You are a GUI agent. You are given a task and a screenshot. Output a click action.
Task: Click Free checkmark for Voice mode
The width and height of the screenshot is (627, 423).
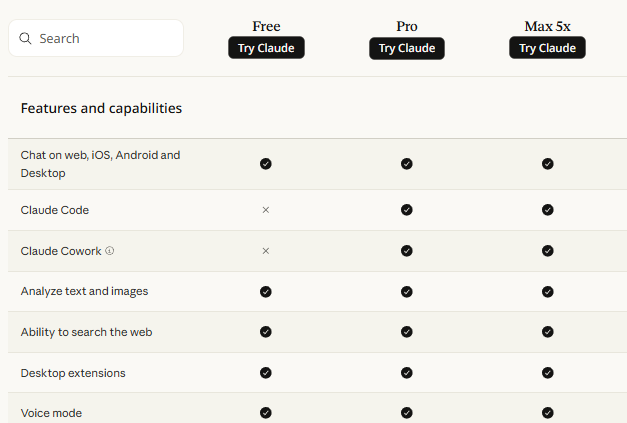tap(266, 413)
